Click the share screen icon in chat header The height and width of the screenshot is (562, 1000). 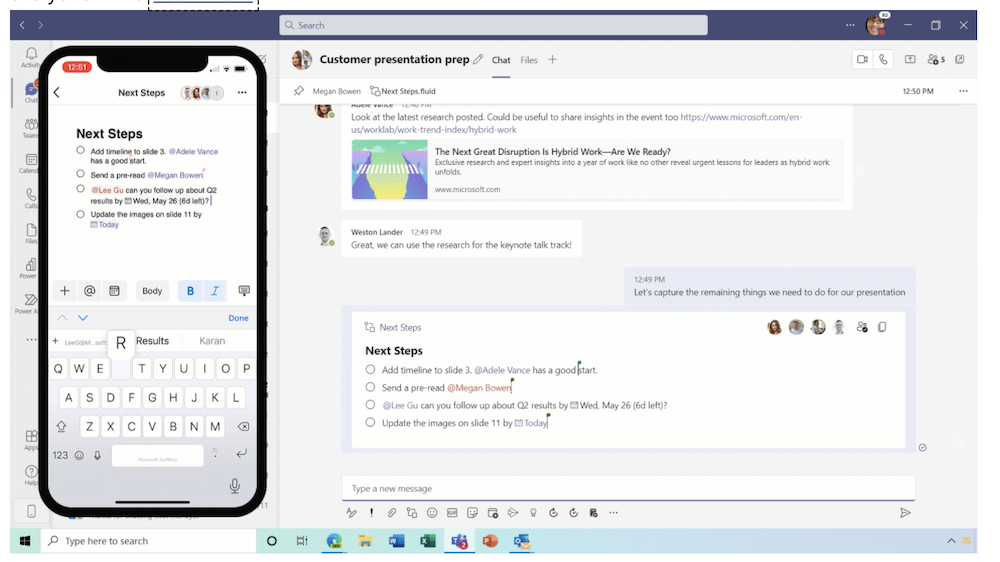910,59
